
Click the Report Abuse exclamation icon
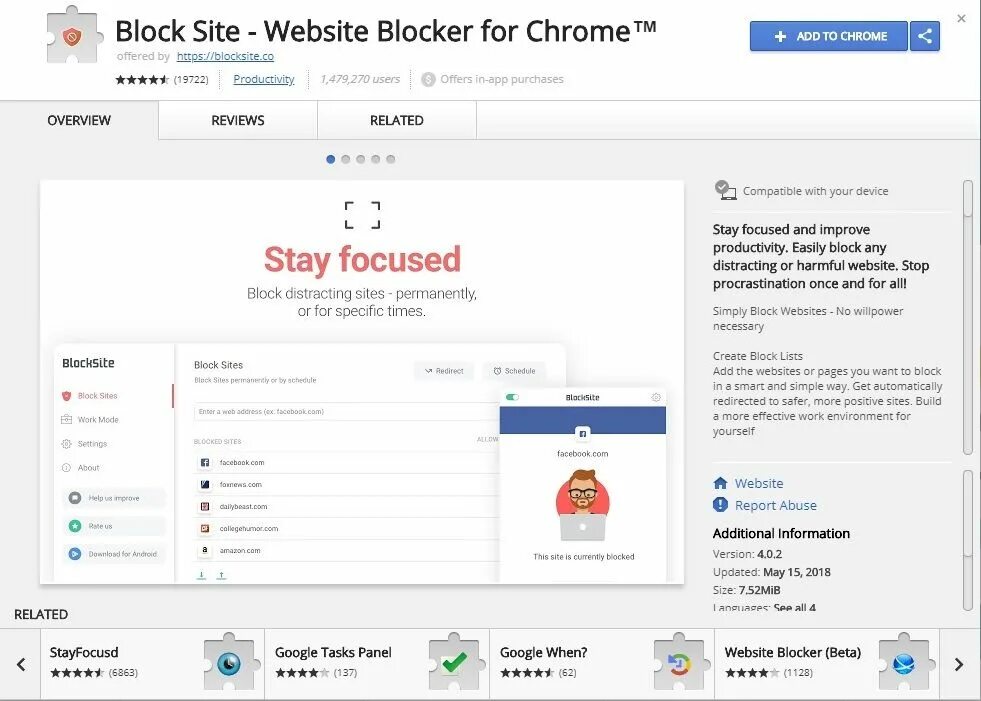click(x=720, y=505)
